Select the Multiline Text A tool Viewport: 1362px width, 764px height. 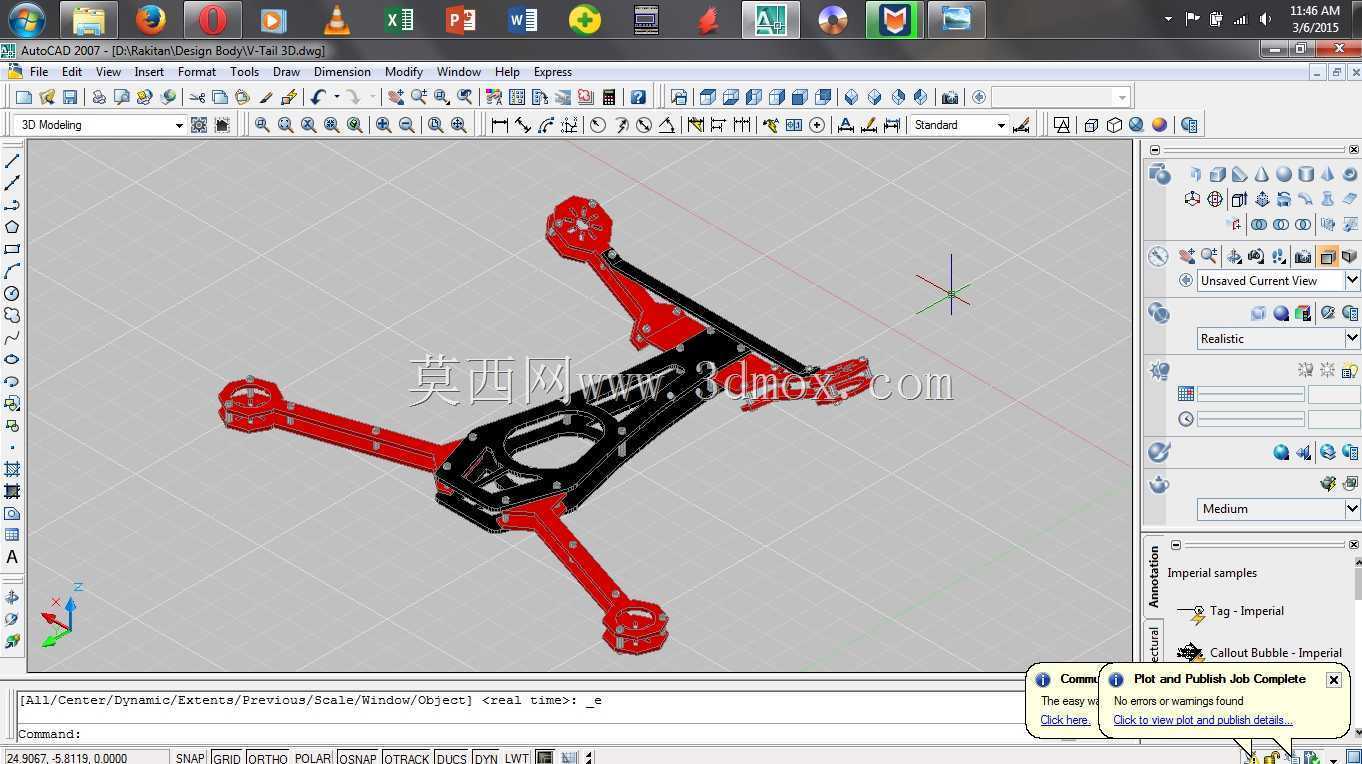[x=12, y=557]
